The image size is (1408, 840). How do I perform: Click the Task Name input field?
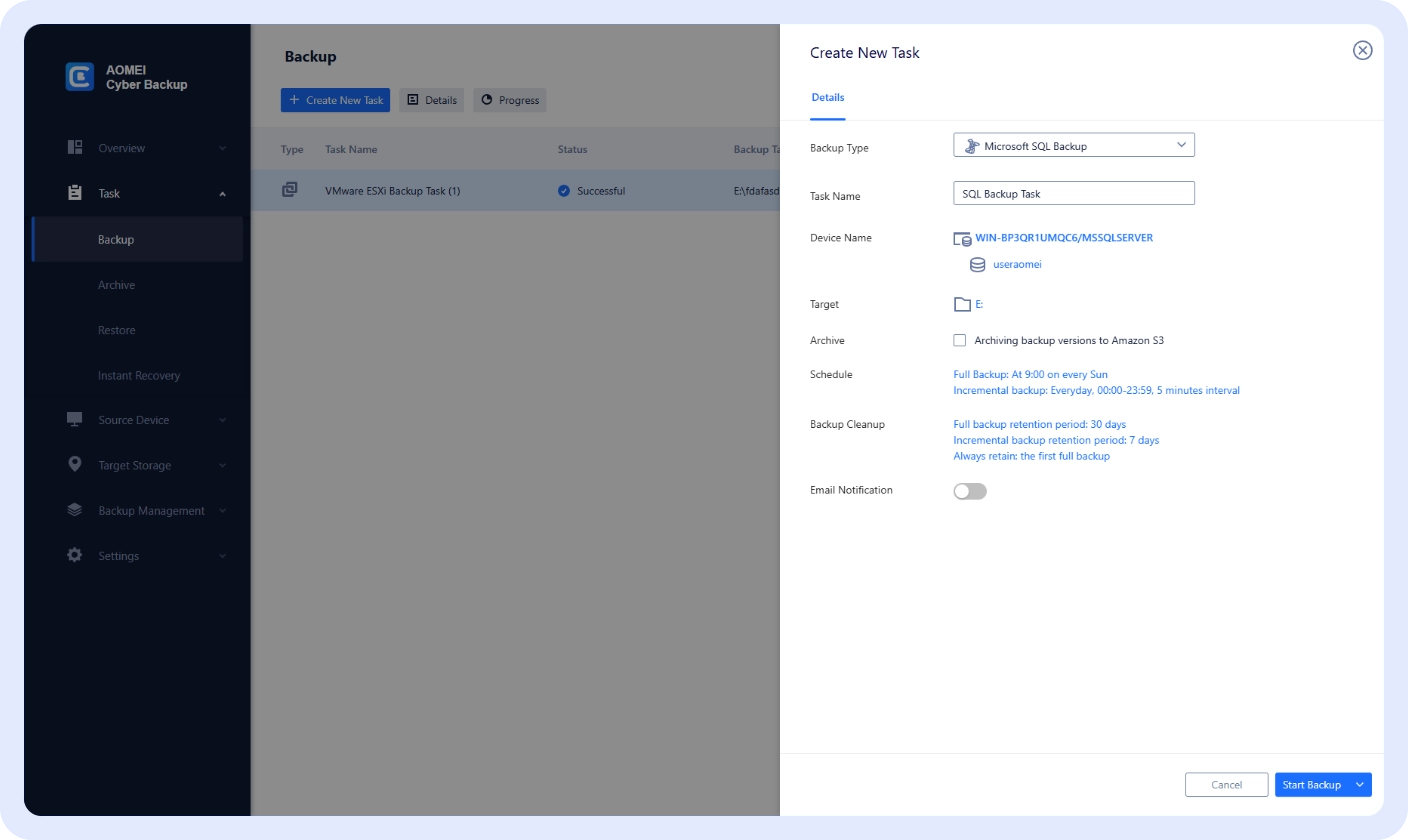(1074, 193)
